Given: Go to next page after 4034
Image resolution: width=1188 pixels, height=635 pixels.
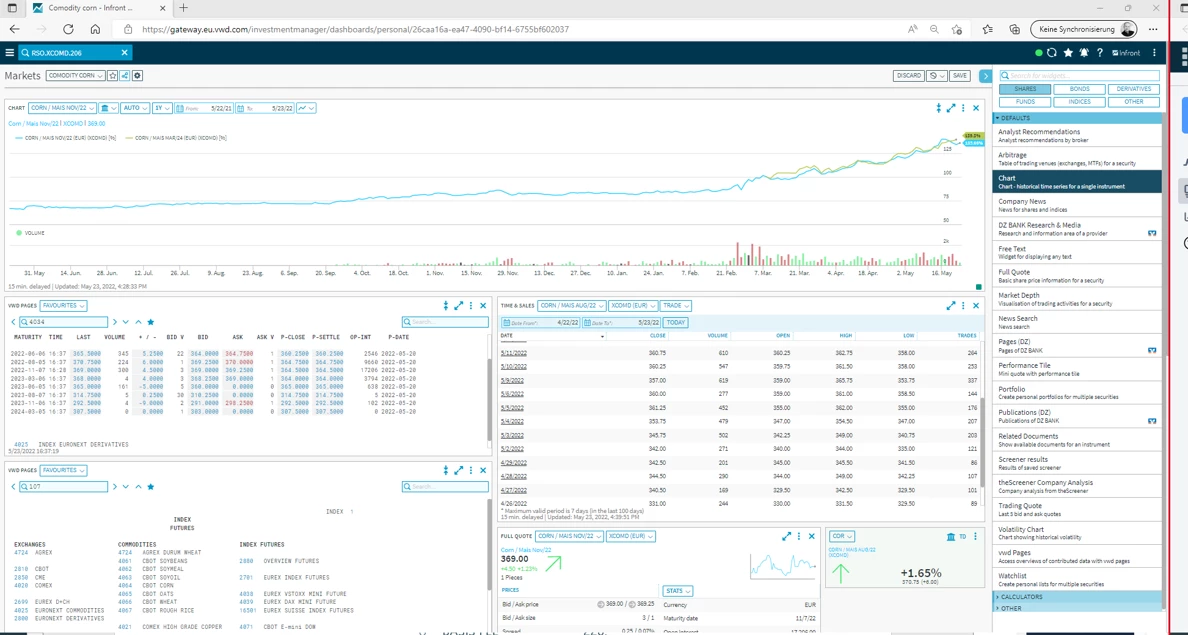Looking at the screenshot, I should coord(114,322).
